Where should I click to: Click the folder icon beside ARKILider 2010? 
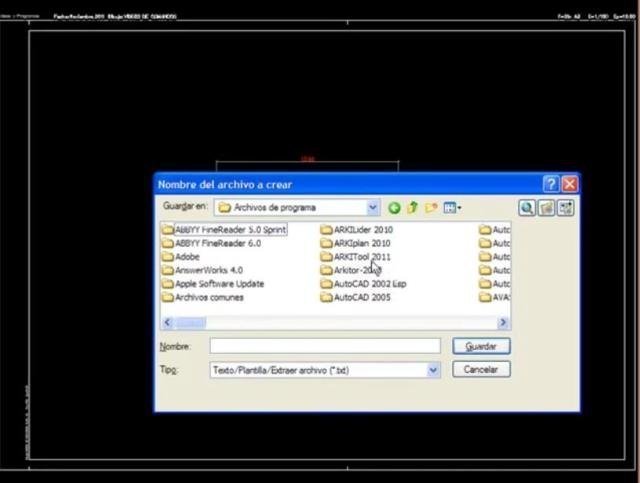(x=326, y=229)
